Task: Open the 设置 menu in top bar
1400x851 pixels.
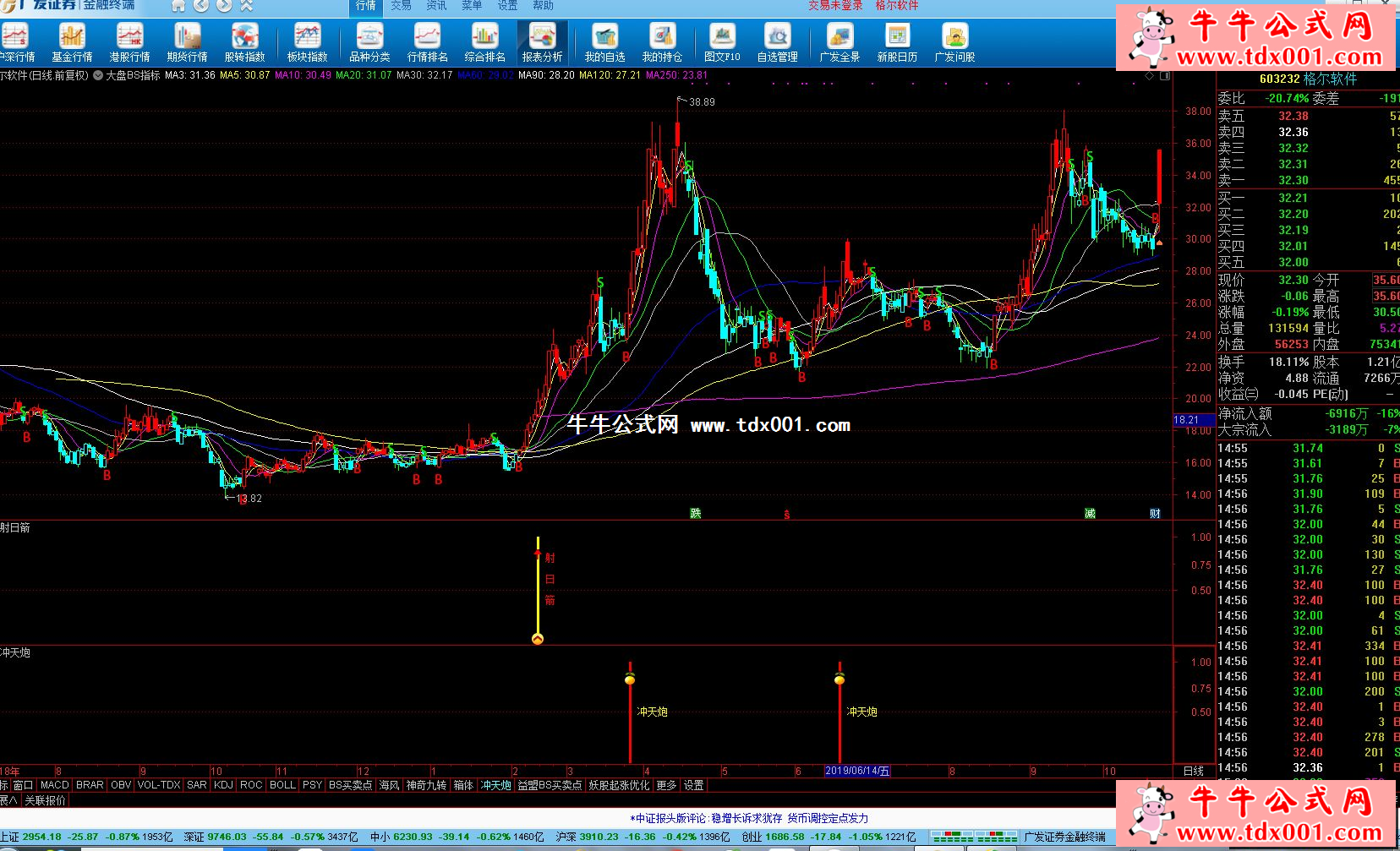Action: pyautogui.click(x=507, y=6)
